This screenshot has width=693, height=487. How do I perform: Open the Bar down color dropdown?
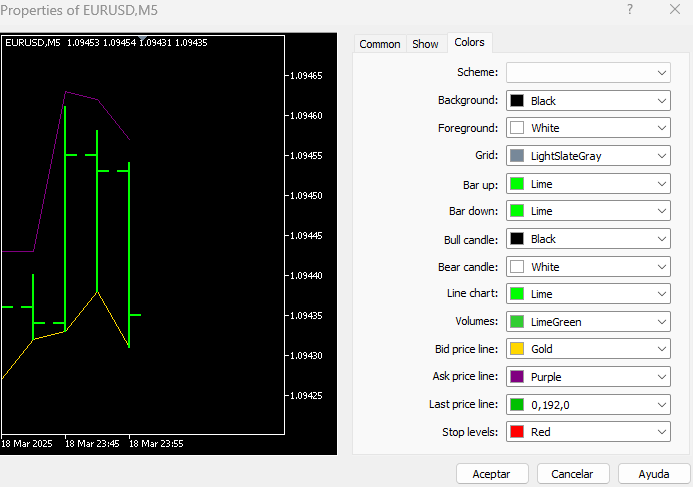[588, 211]
